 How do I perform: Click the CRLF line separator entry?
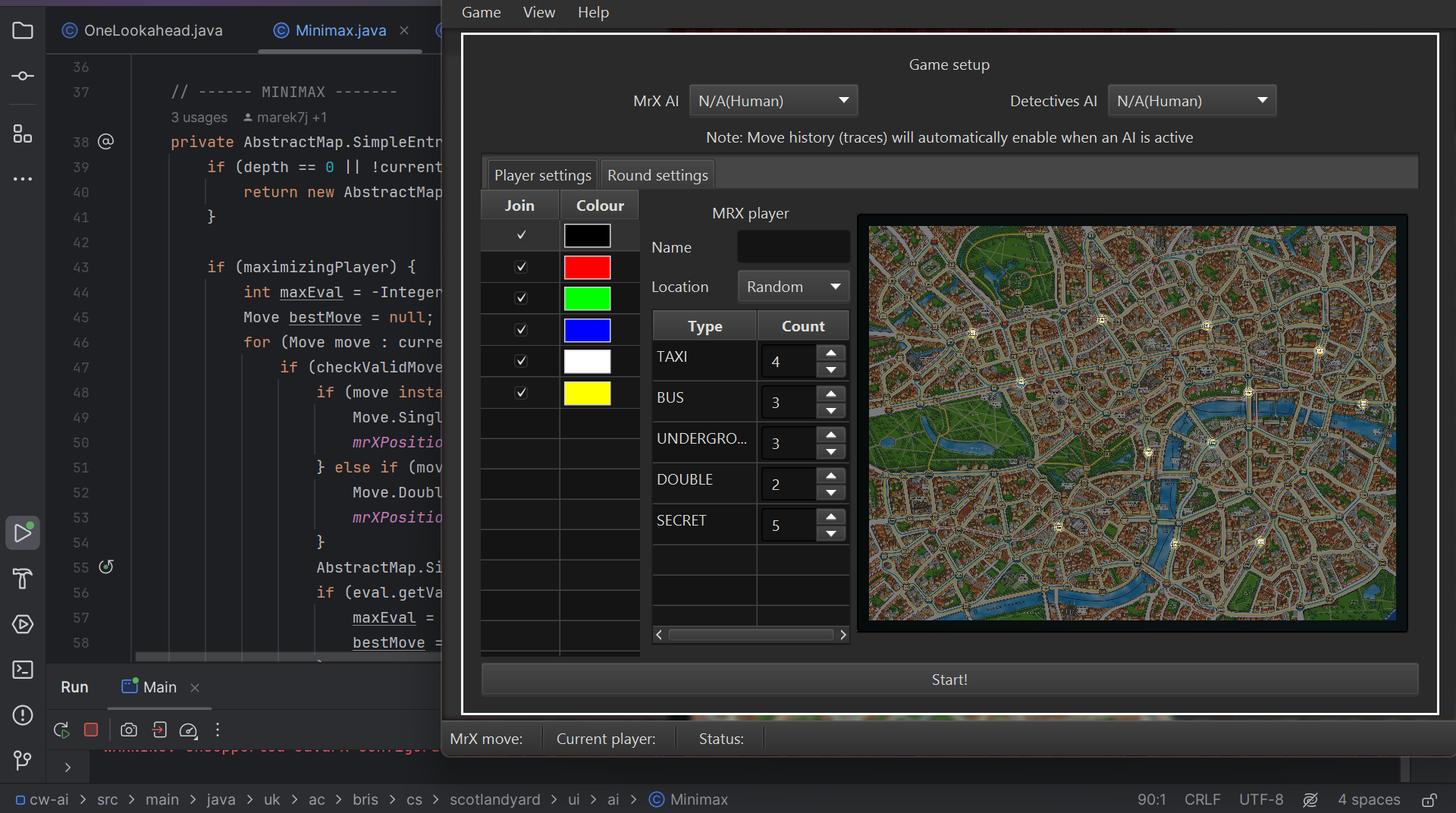pyautogui.click(x=1202, y=799)
